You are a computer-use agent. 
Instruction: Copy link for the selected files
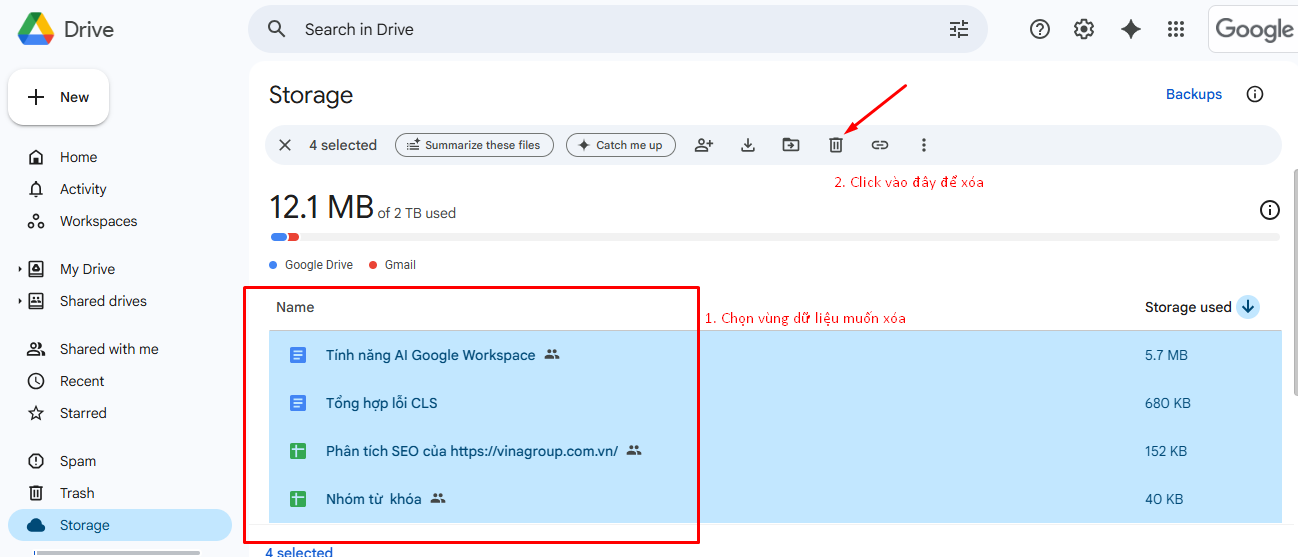pos(880,145)
